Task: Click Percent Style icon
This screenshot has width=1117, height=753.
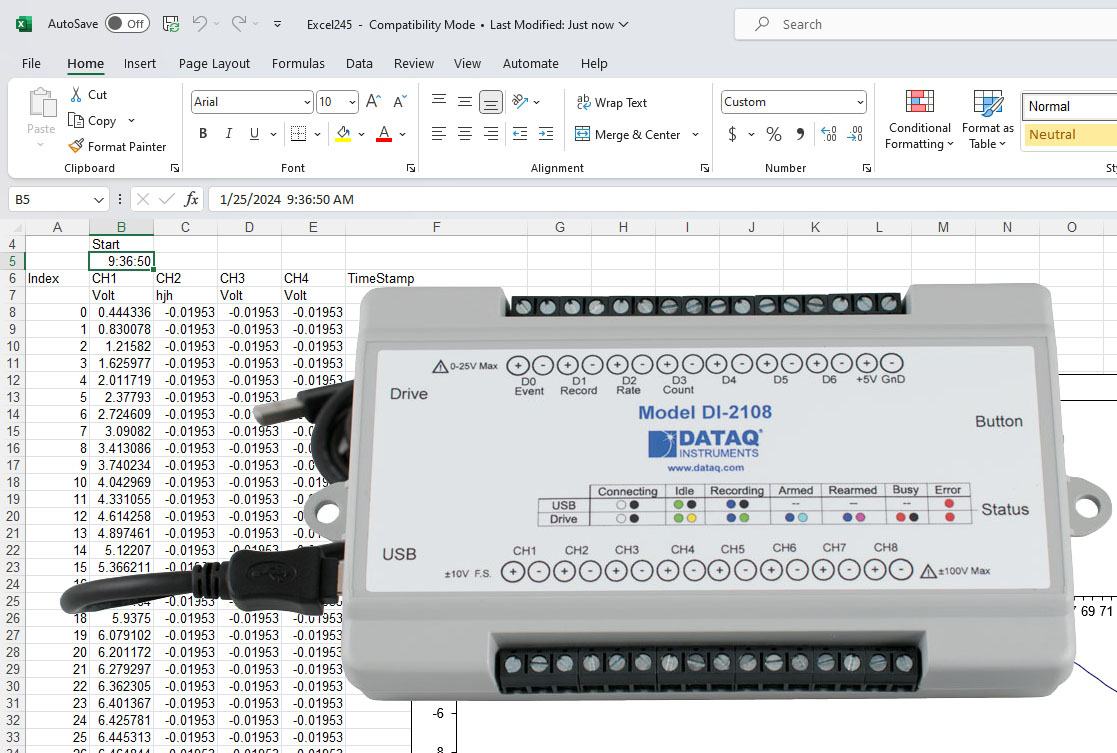Action: coord(774,133)
